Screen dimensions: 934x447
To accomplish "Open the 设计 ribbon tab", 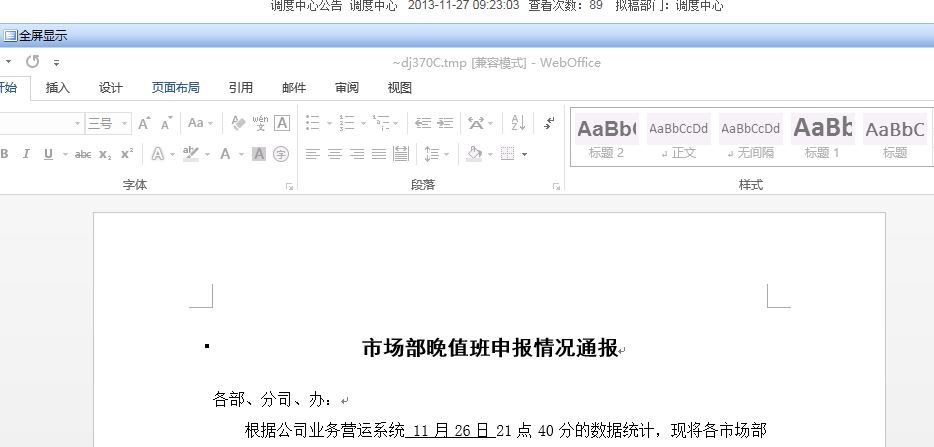I will tap(111, 88).
